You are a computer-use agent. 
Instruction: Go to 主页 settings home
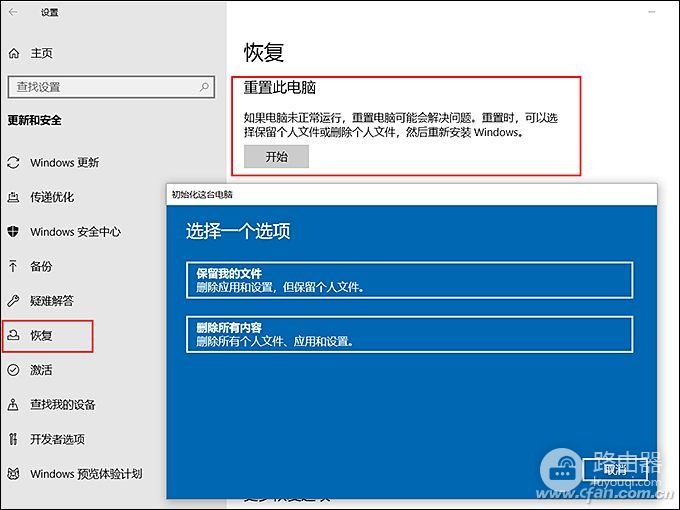click(41, 53)
